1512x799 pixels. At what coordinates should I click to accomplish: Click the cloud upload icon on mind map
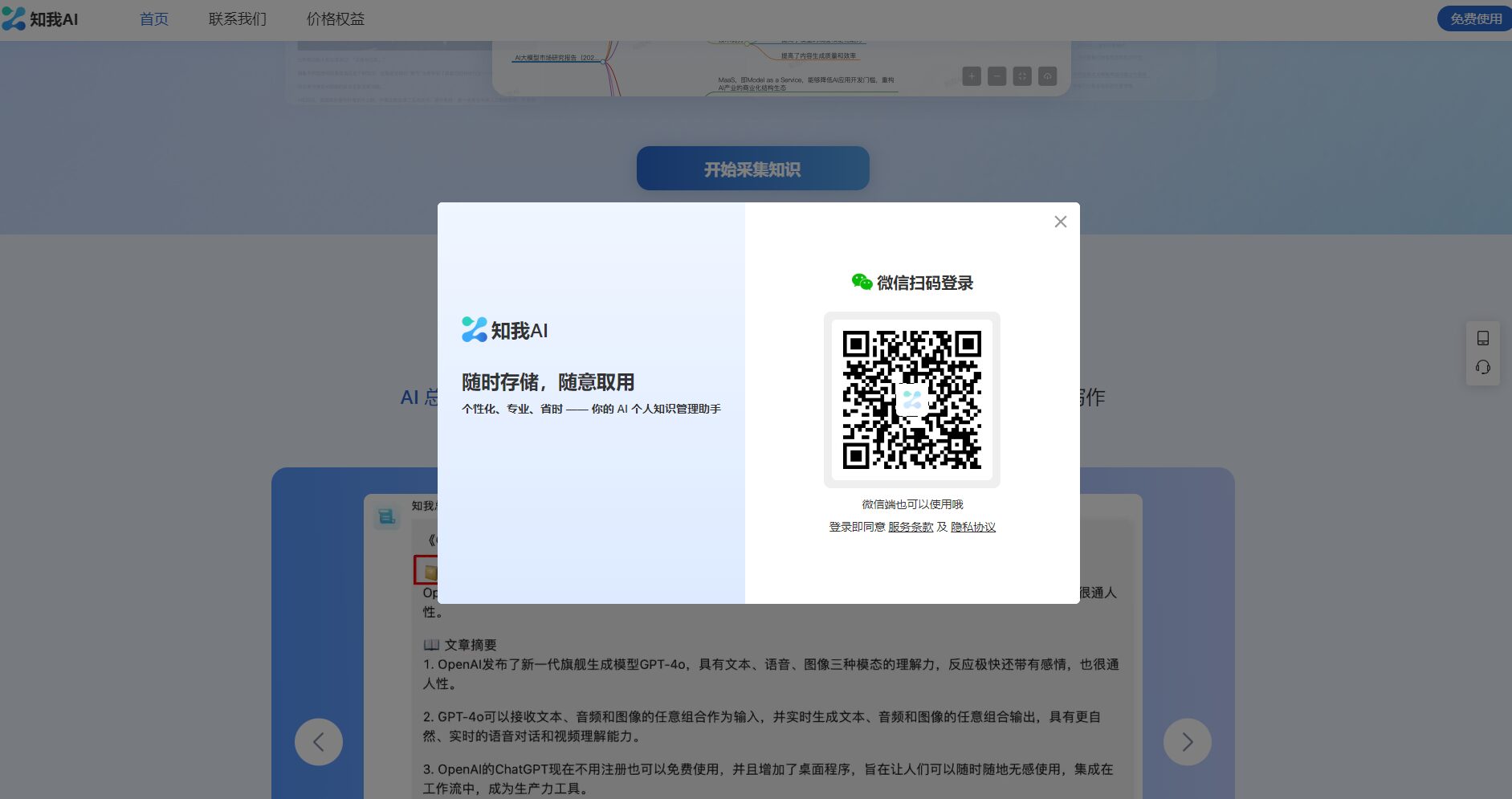1047,76
